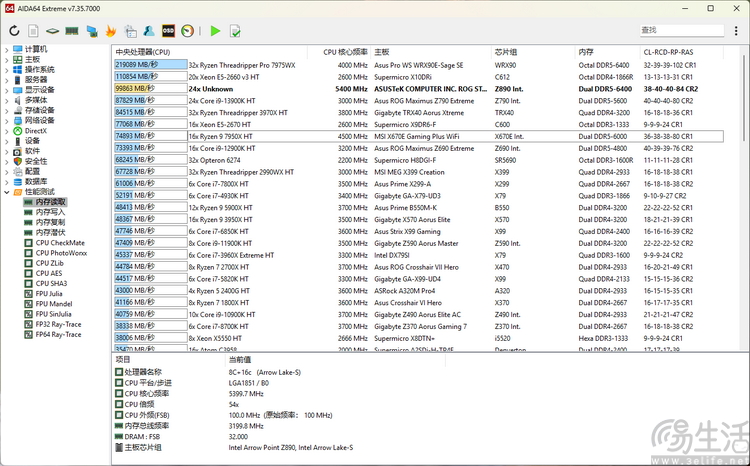The width and height of the screenshot is (750, 466).
Task: Open the network computers toolbar icon
Action: 92,31
